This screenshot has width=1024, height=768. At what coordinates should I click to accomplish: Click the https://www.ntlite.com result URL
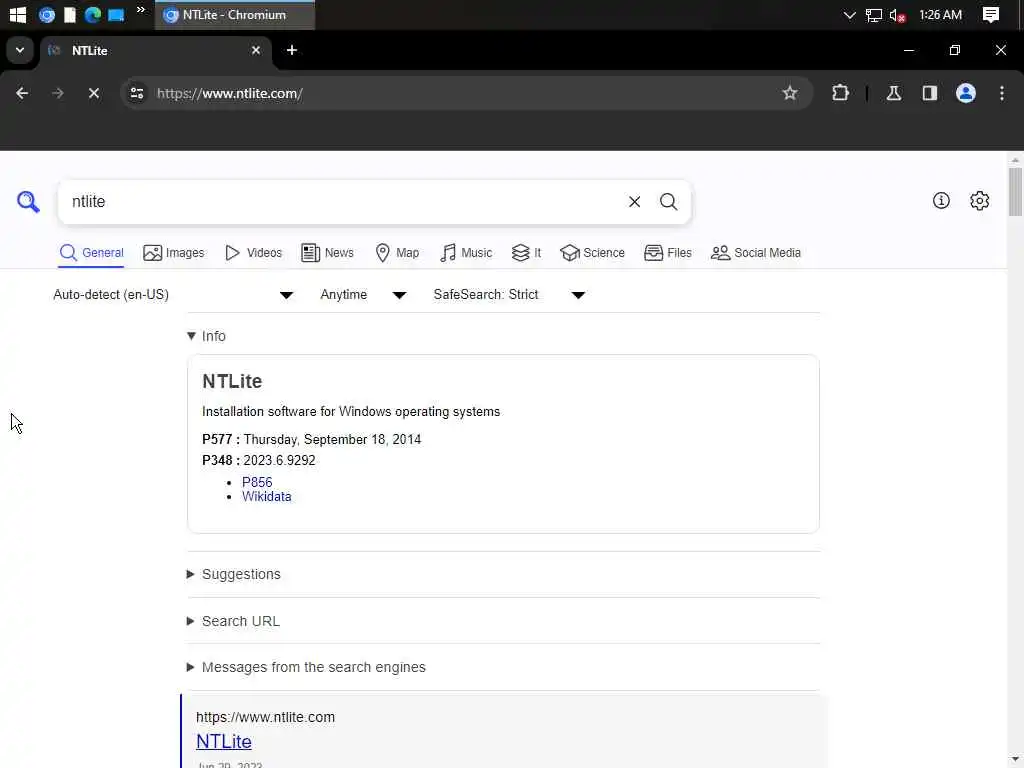(265, 717)
